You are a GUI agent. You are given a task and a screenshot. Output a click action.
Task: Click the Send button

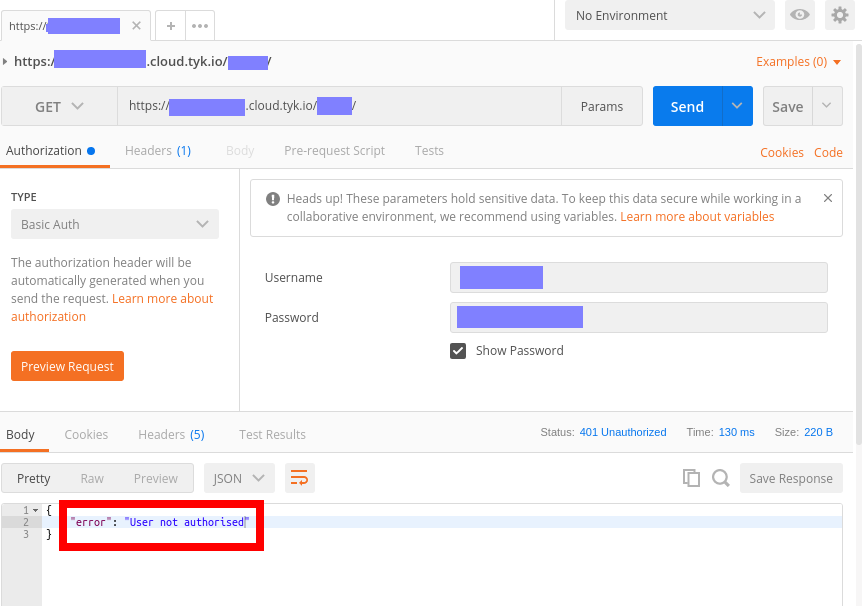(x=686, y=106)
